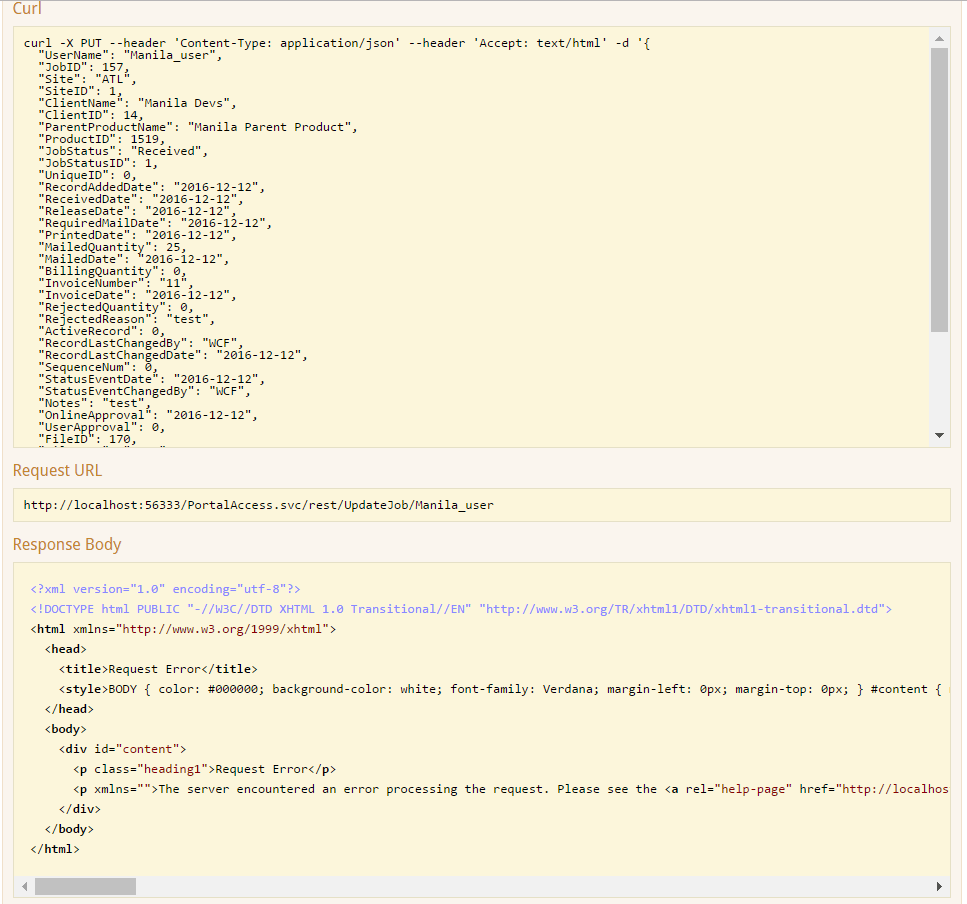967x904 pixels.
Task: Click the "ActiveRecord": 0 line
Action: pos(101,332)
